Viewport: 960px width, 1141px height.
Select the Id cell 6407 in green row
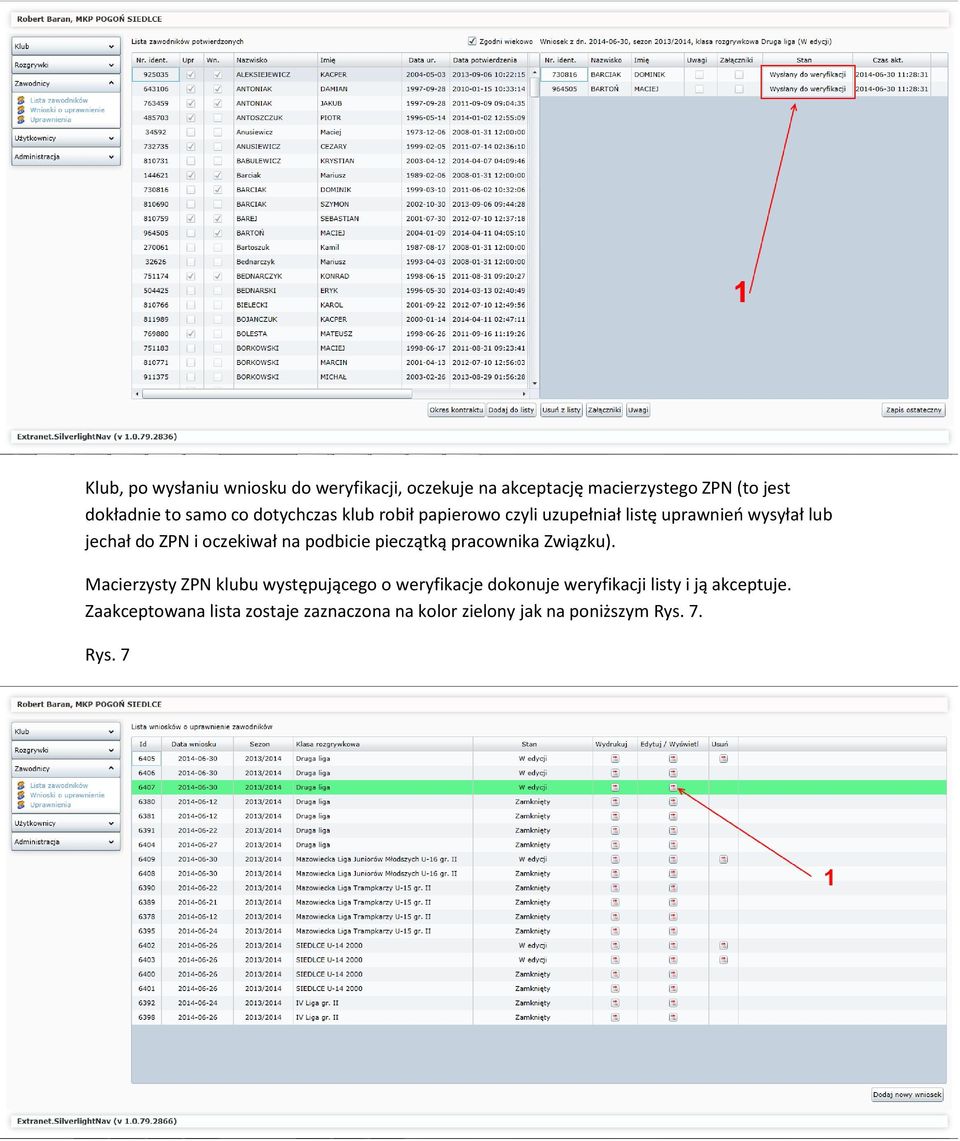pyautogui.click(x=146, y=787)
